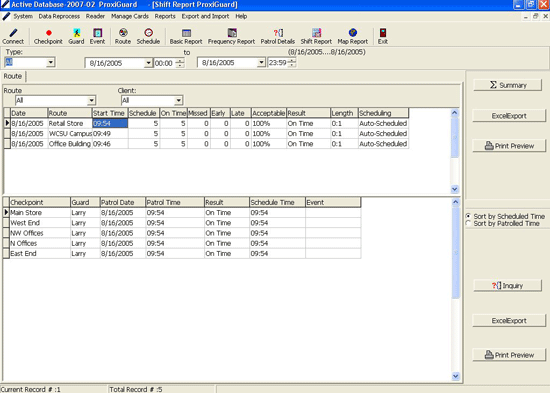Click the Summary button
The width and height of the screenshot is (550, 393).
point(508,85)
